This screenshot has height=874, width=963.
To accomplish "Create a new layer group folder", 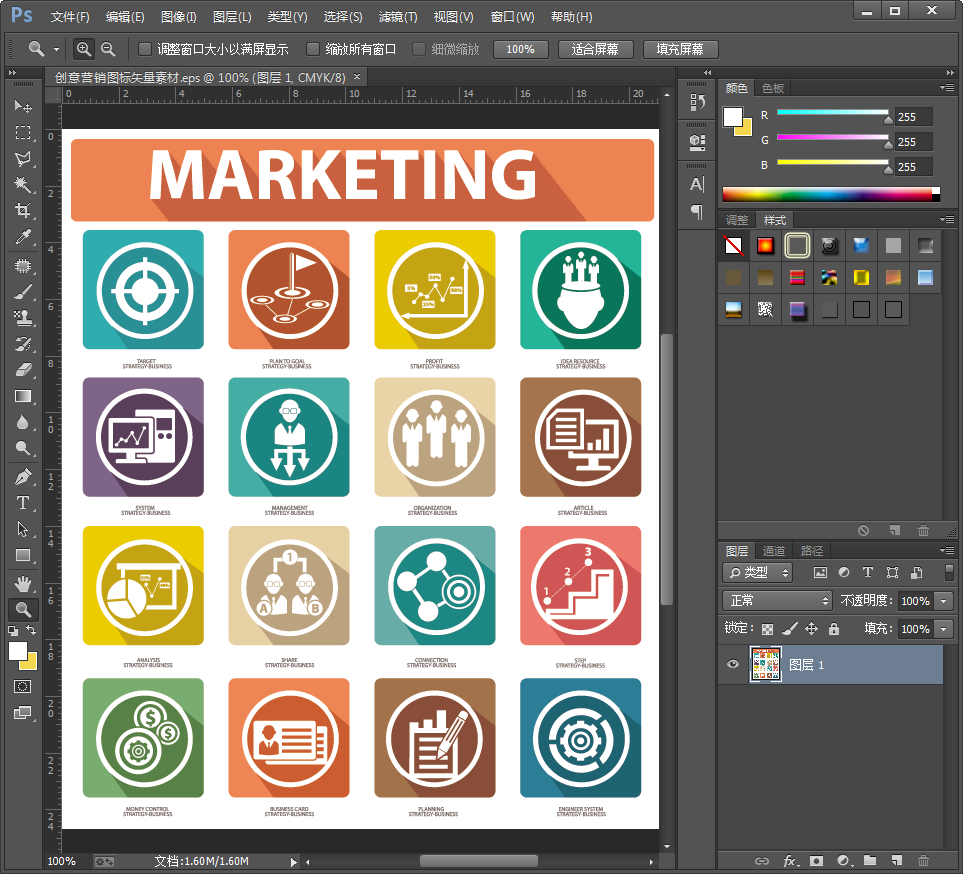I will pos(870,860).
